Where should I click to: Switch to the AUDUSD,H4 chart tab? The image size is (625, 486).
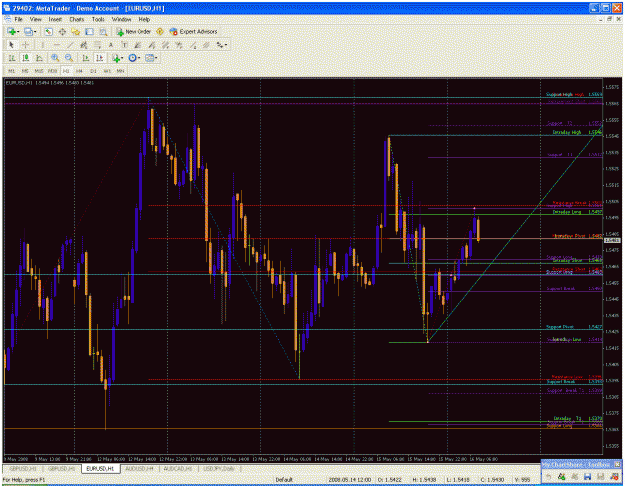(139, 469)
